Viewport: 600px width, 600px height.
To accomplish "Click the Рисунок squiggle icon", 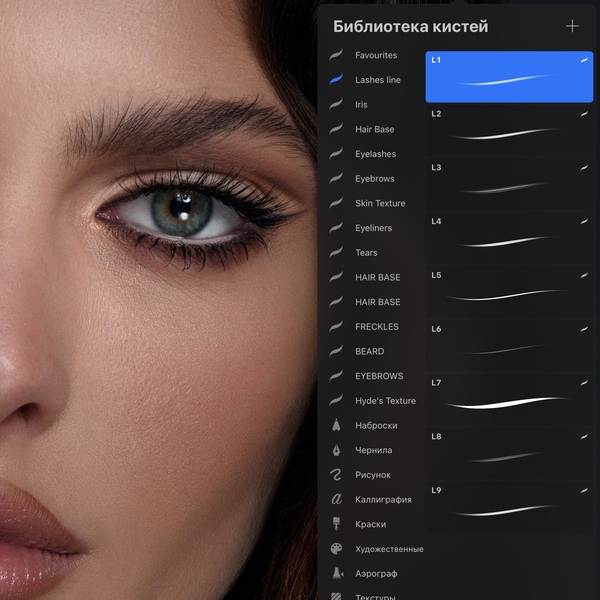I will pos(336,475).
